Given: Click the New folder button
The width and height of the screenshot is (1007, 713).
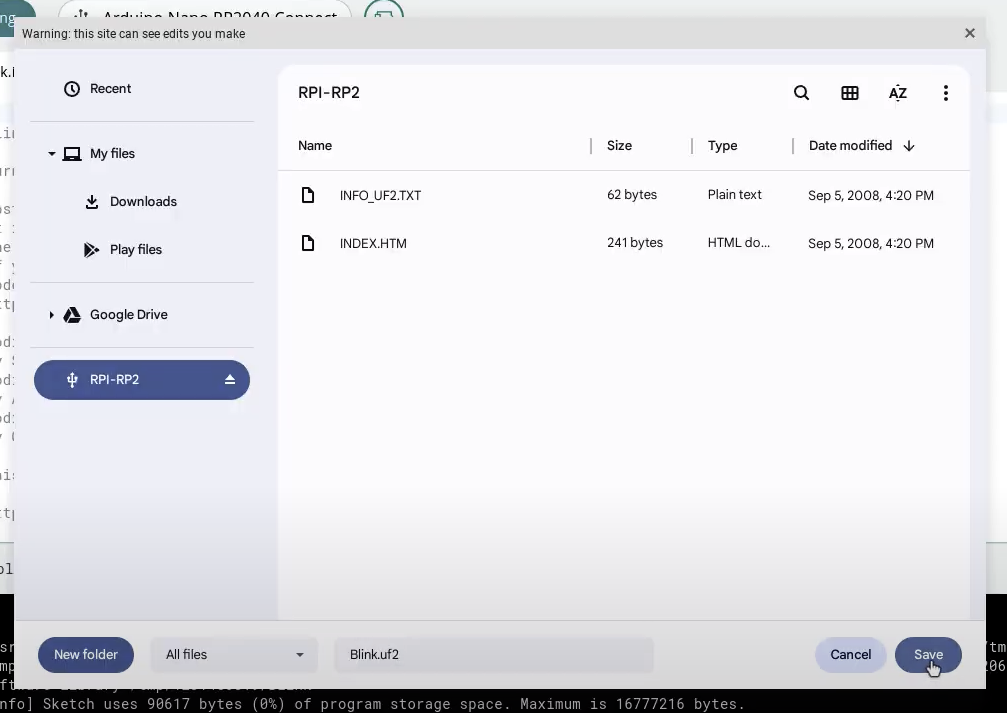Looking at the screenshot, I should pos(86,655).
